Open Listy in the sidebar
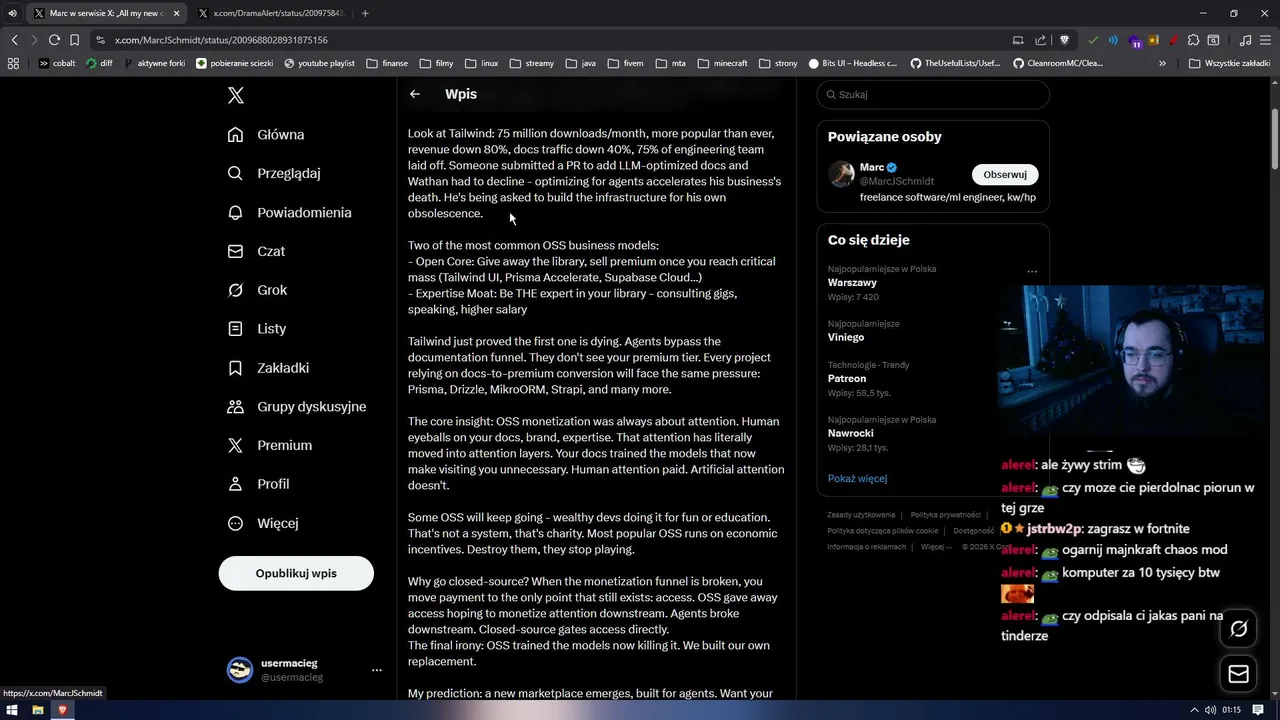Screen dimensions: 1280x720 click(256, 329)
